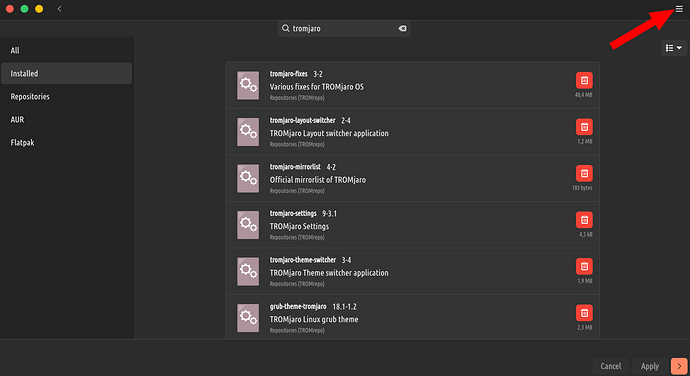The width and height of the screenshot is (690, 376).
Task: Remove the tromjaro-settings package
Action: click(584, 220)
